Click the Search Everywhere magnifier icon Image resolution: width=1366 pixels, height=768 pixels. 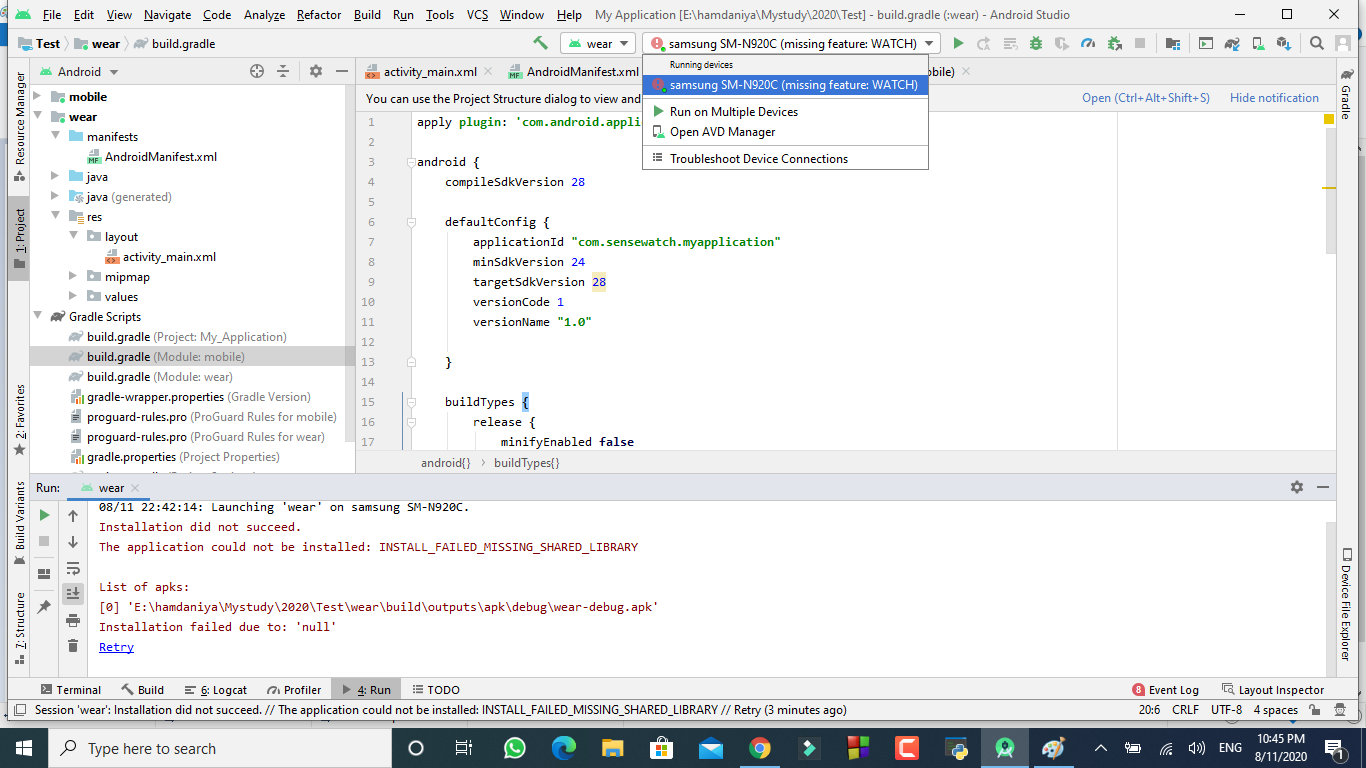[1317, 43]
